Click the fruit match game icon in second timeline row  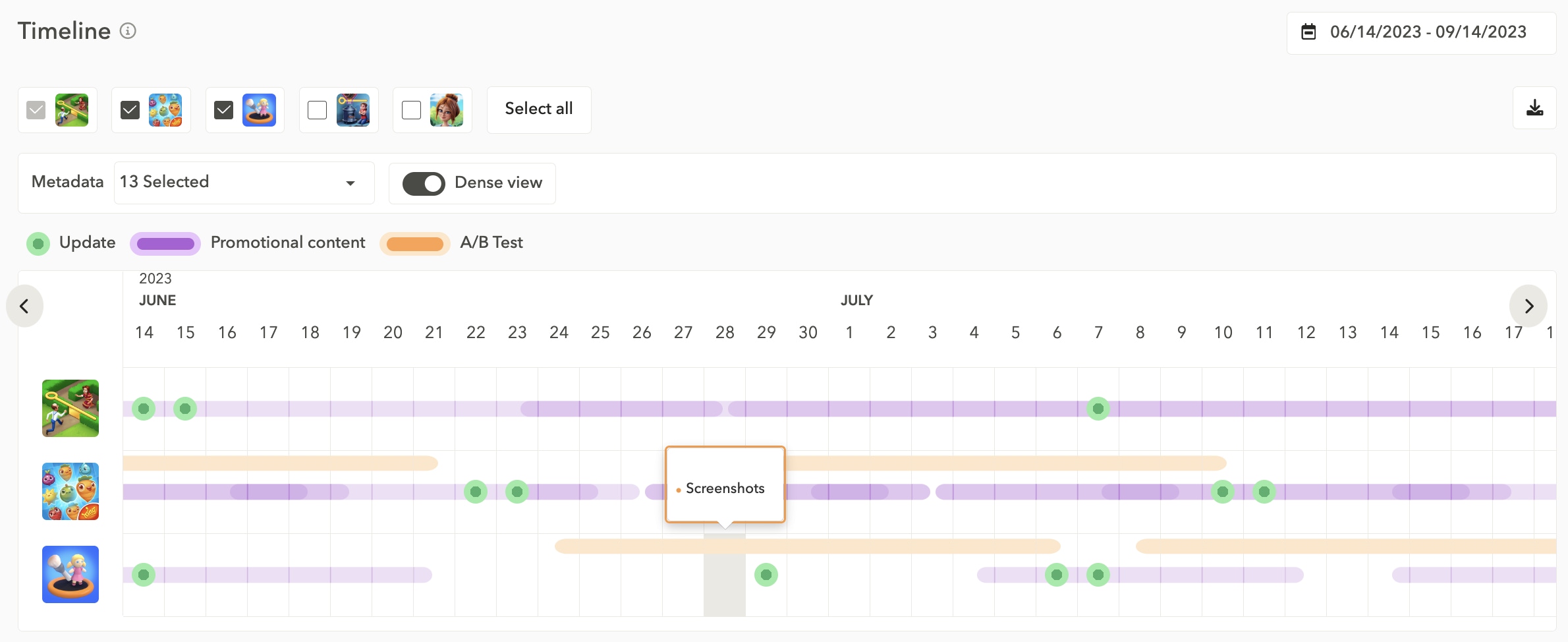click(70, 491)
